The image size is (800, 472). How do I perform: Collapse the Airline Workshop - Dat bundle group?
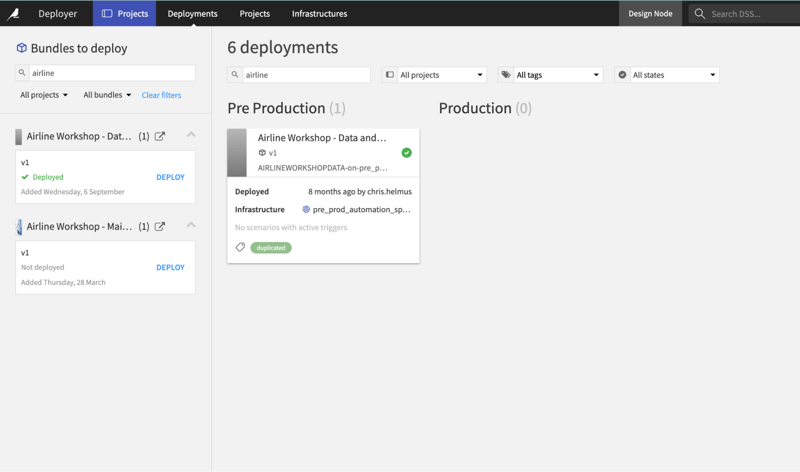(x=191, y=135)
